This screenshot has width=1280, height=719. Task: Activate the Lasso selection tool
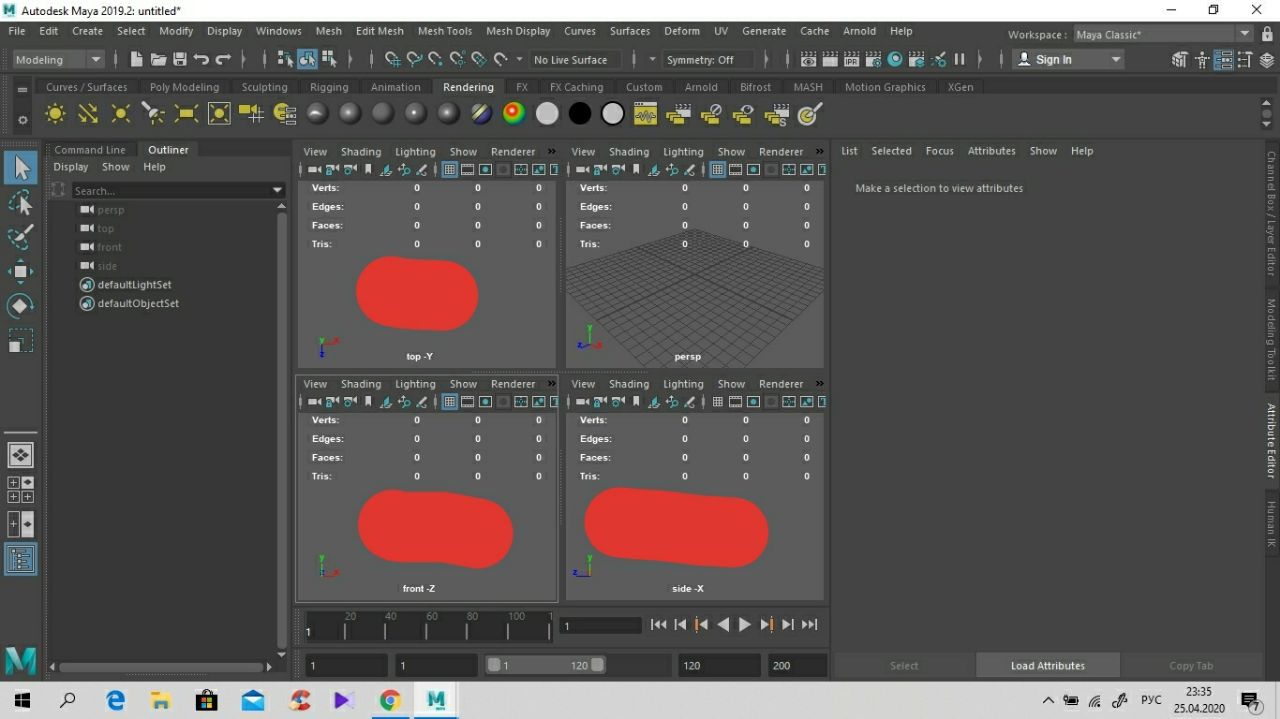coord(20,203)
